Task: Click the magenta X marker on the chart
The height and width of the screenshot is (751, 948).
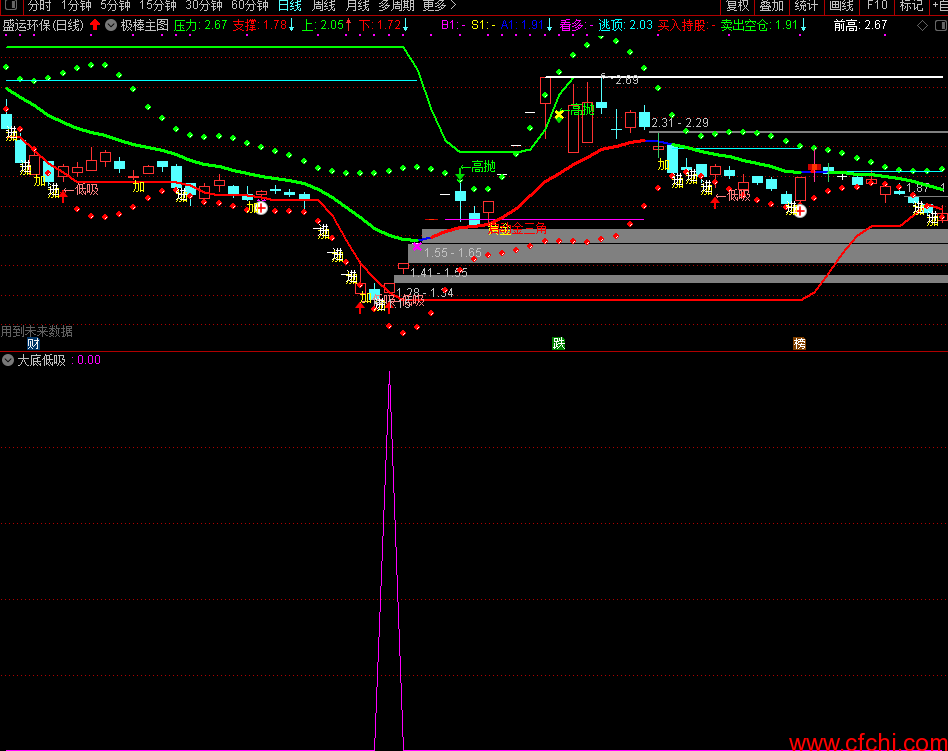Action: (417, 246)
